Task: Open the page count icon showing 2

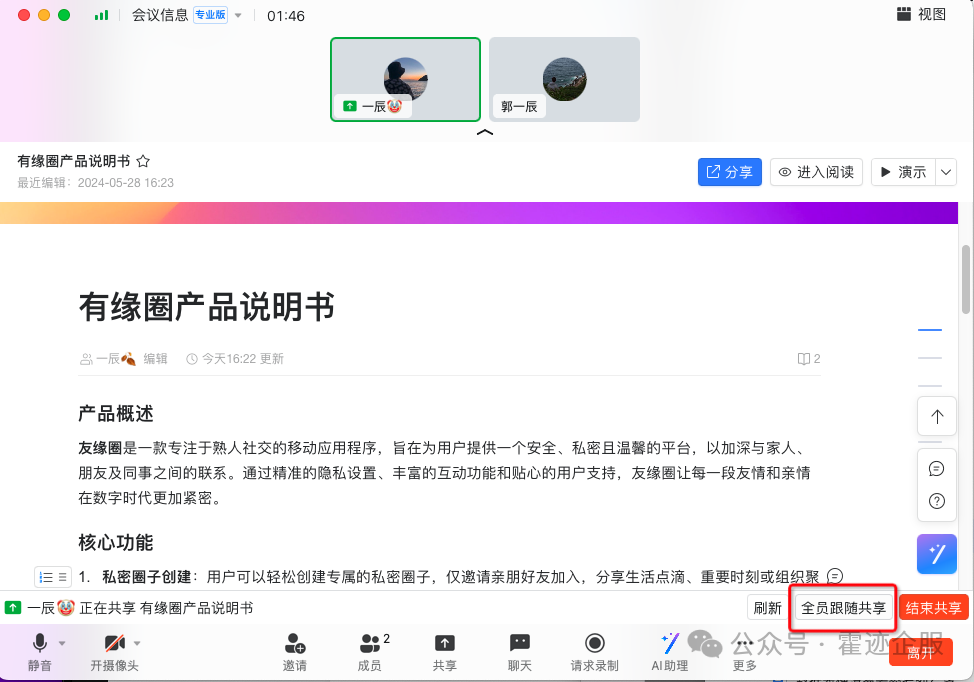Action: (x=809, y=359)
